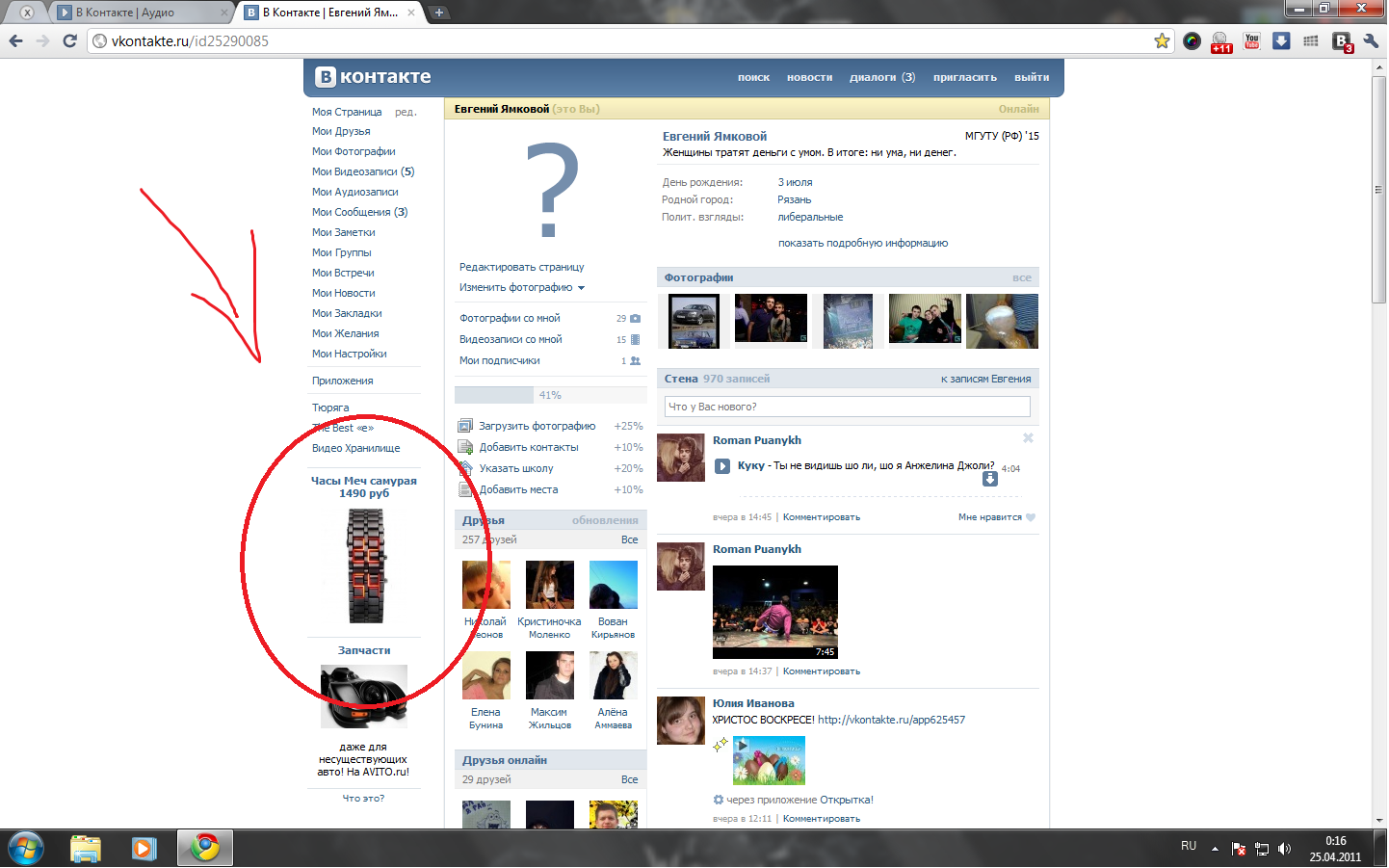Image resolution: width=1389 pixels, height=868 pixels.
Task: Click the gear icon before 'через приложение'
Action: [718, 800]
